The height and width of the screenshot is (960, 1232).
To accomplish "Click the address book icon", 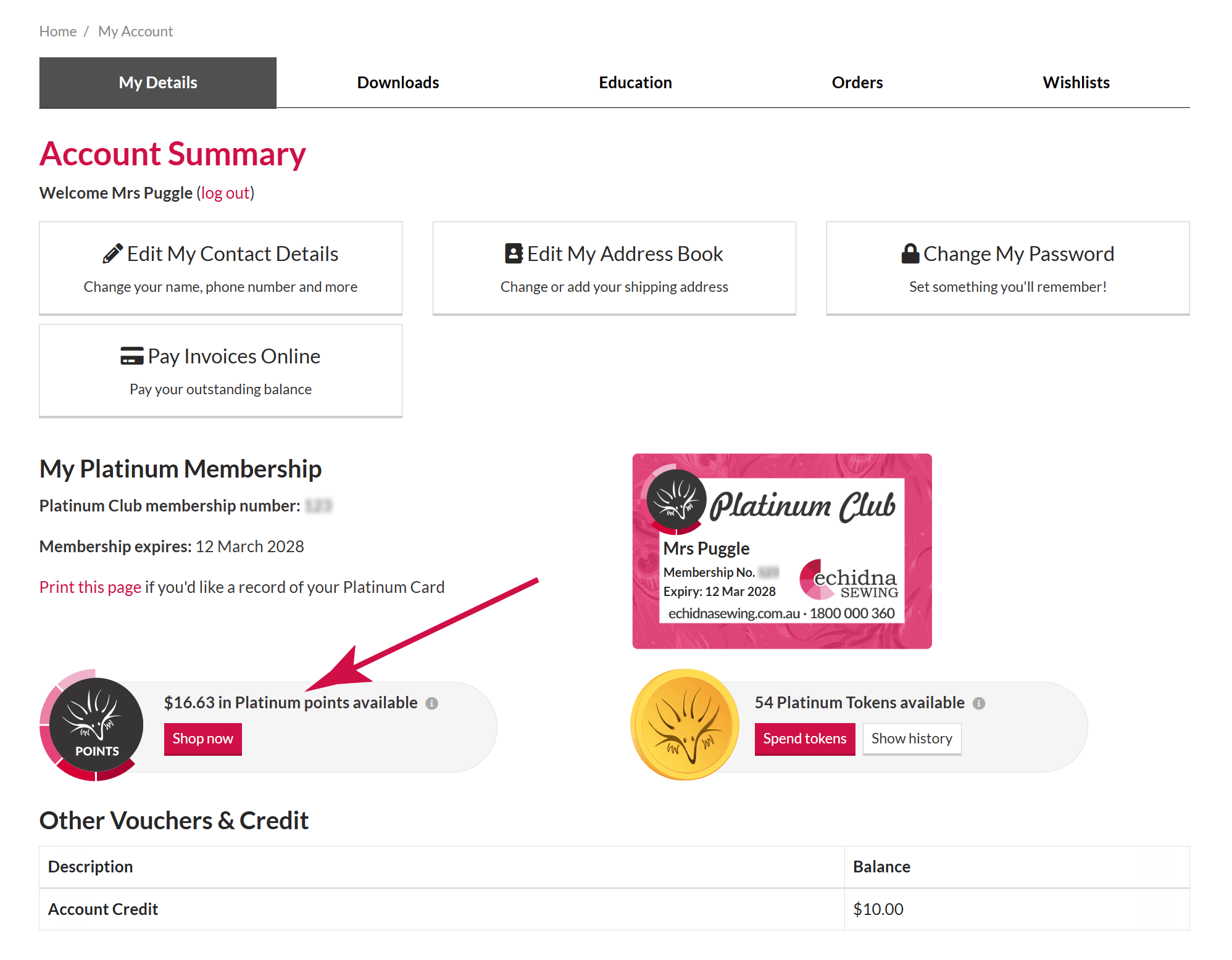I will tap(514, 254).
